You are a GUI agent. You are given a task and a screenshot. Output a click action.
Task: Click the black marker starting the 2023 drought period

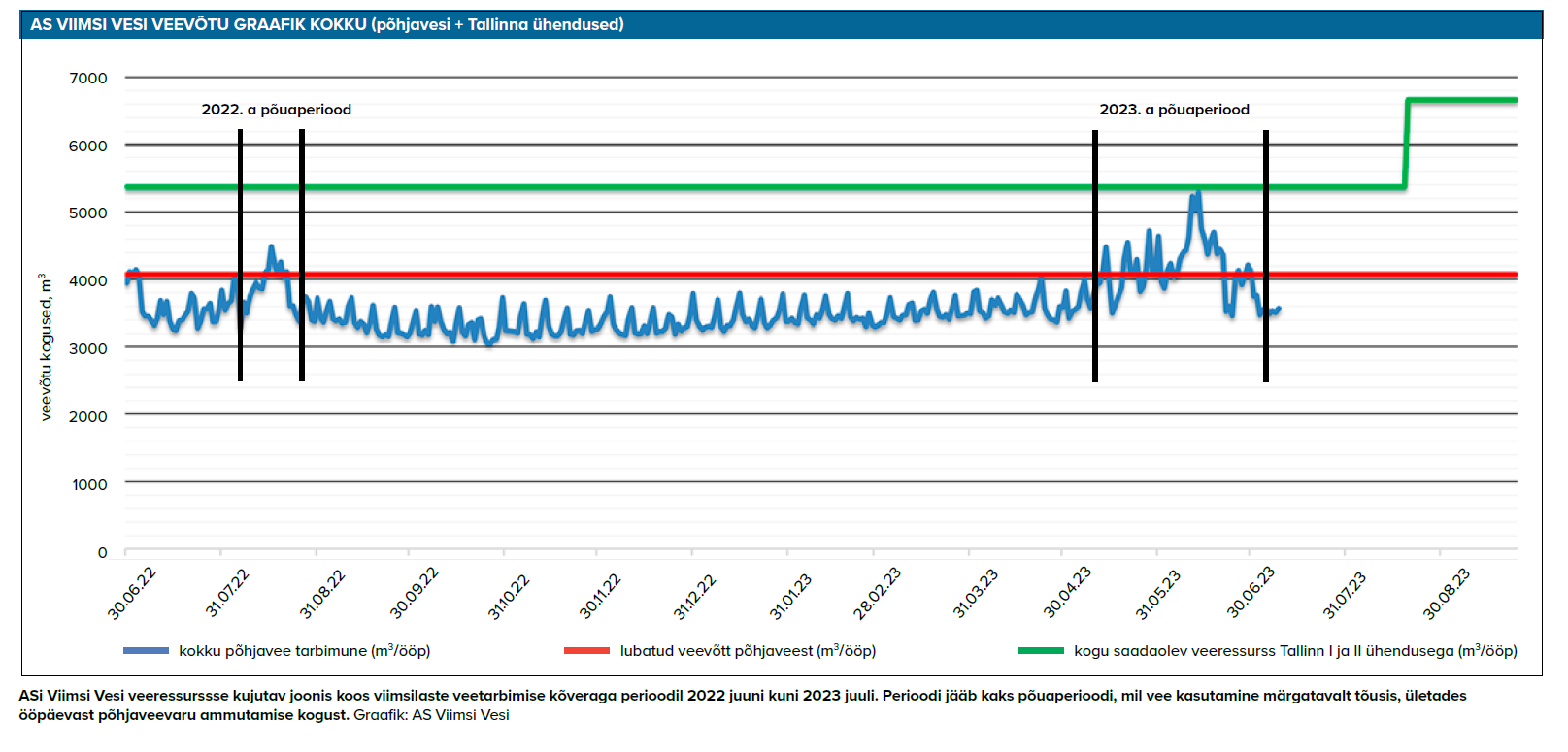1095,255
